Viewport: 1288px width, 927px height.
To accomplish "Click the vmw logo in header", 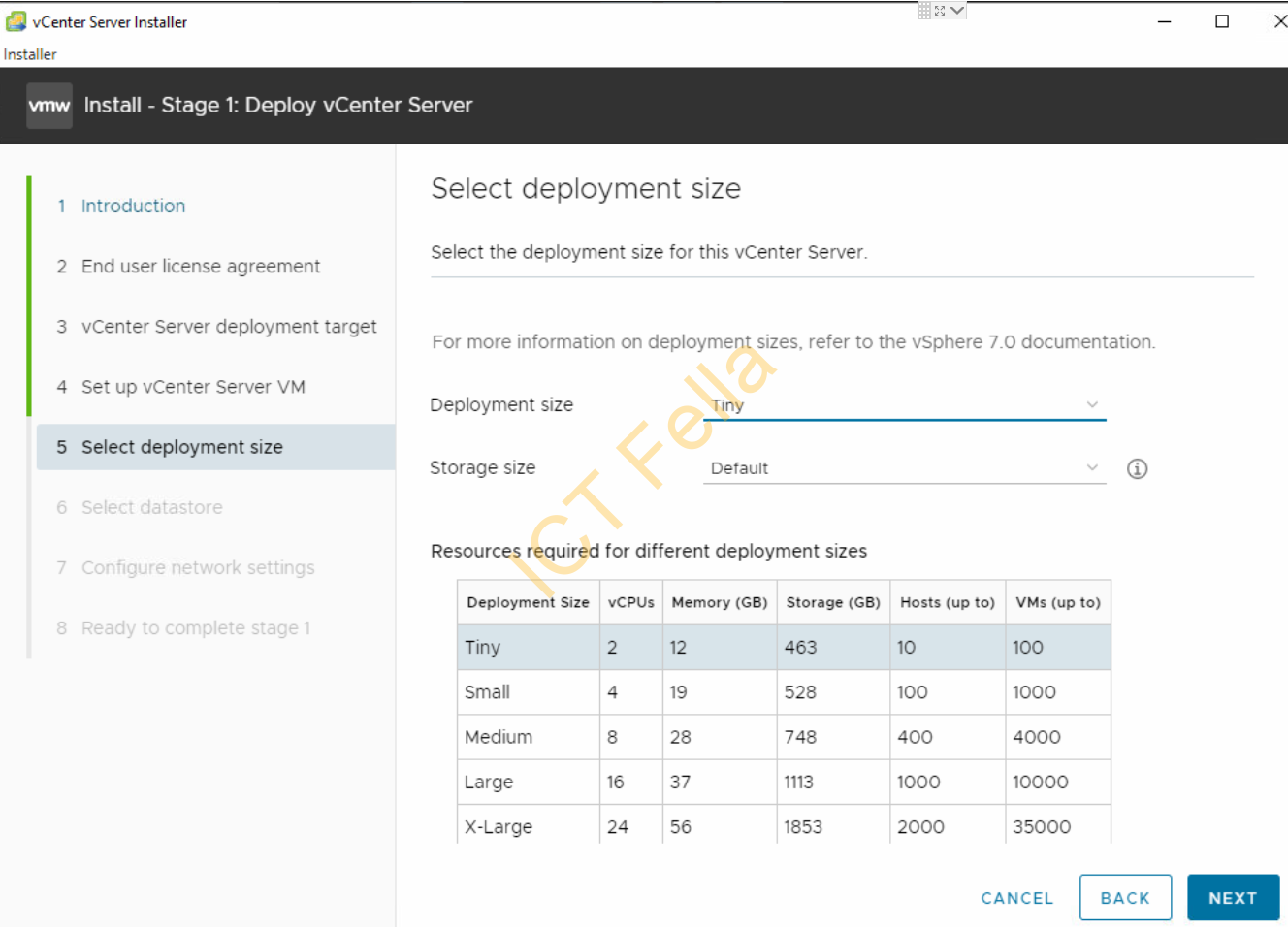I will 49,106.
